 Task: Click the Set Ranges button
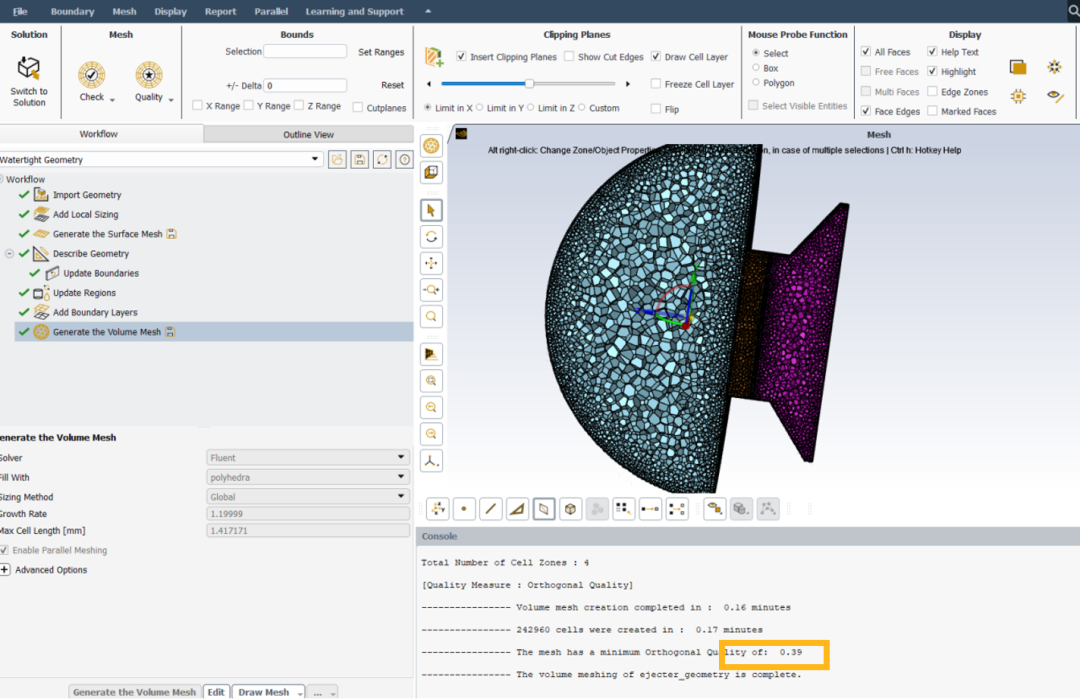(x=381, y=52)
